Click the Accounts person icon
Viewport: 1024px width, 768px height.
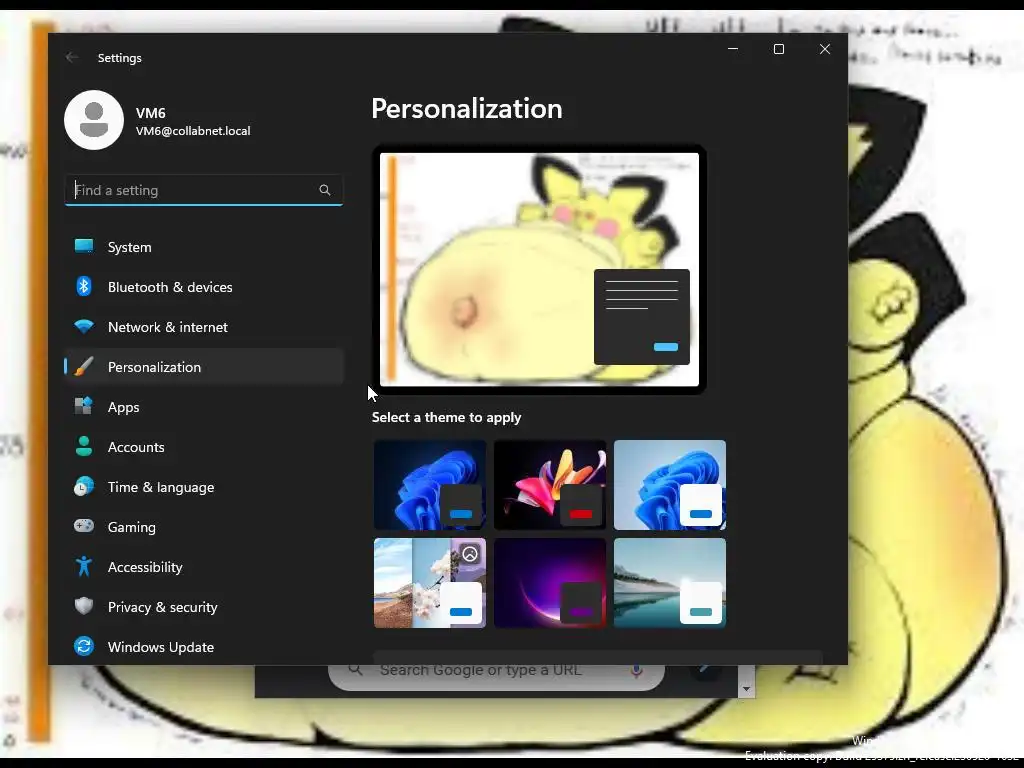pos(84,446)
